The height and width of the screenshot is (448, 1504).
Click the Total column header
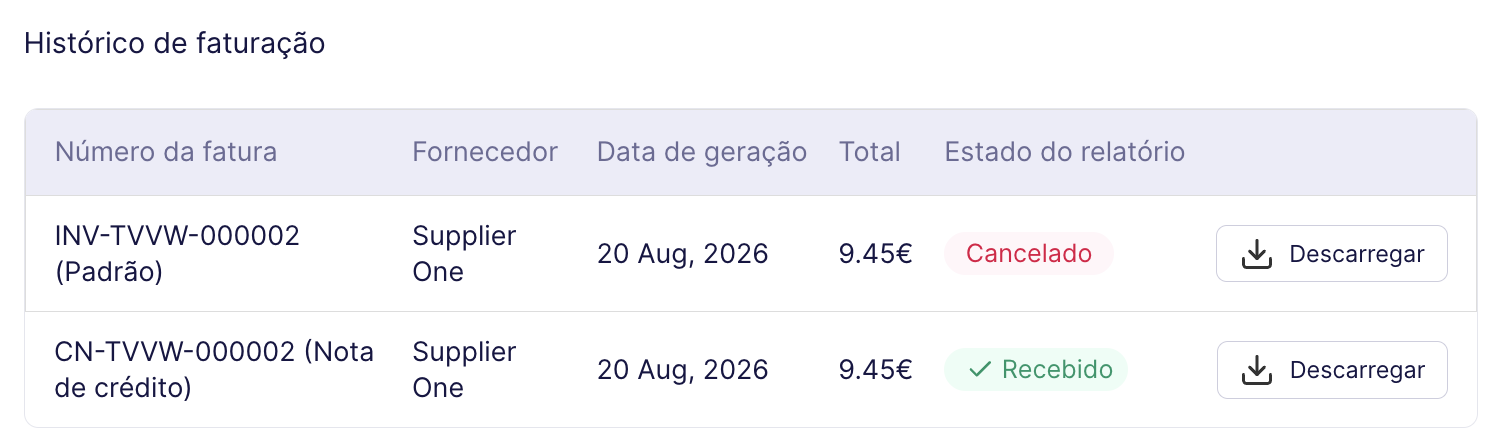870,152
